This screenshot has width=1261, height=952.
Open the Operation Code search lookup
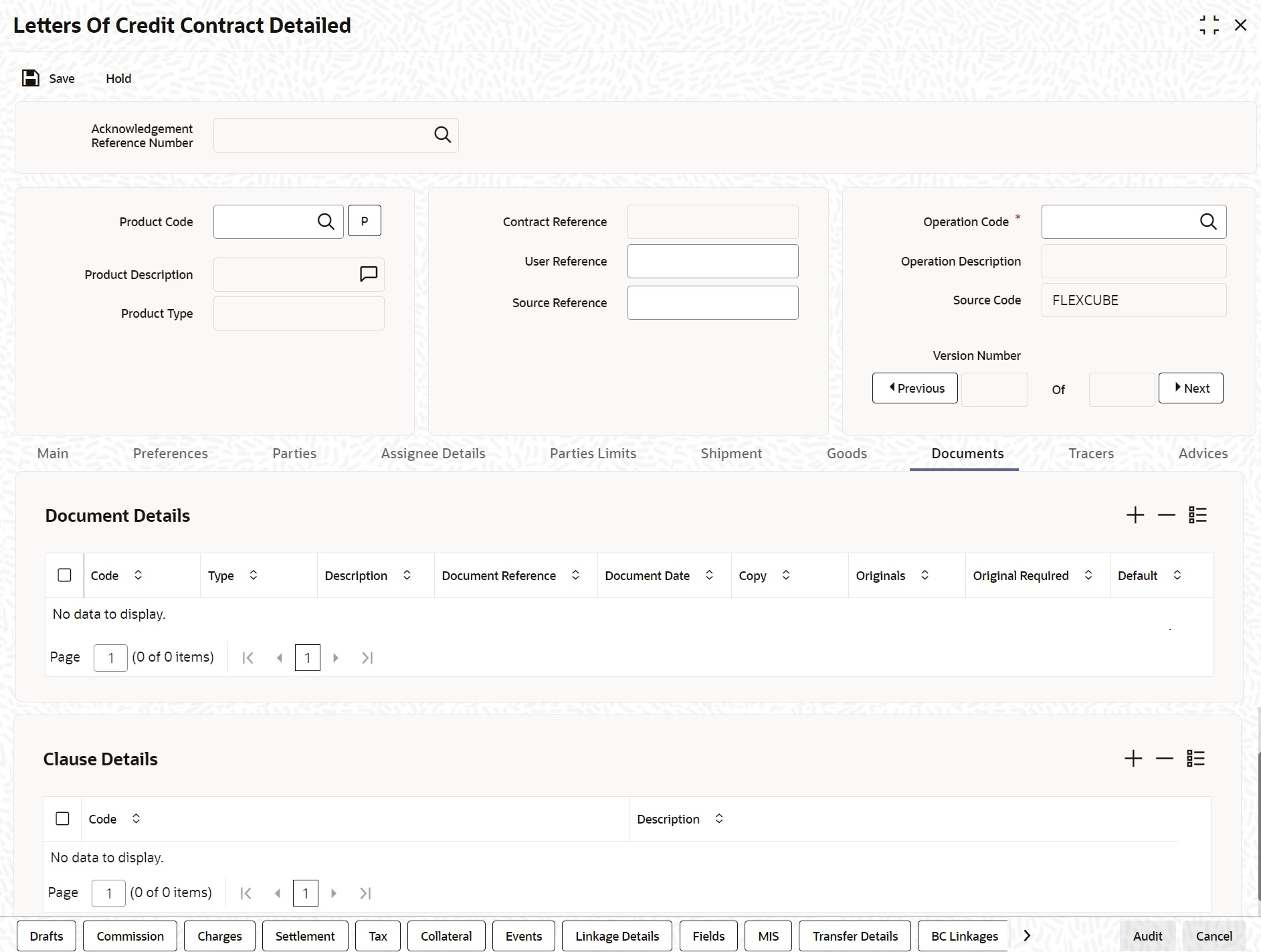pos(1208,221)
